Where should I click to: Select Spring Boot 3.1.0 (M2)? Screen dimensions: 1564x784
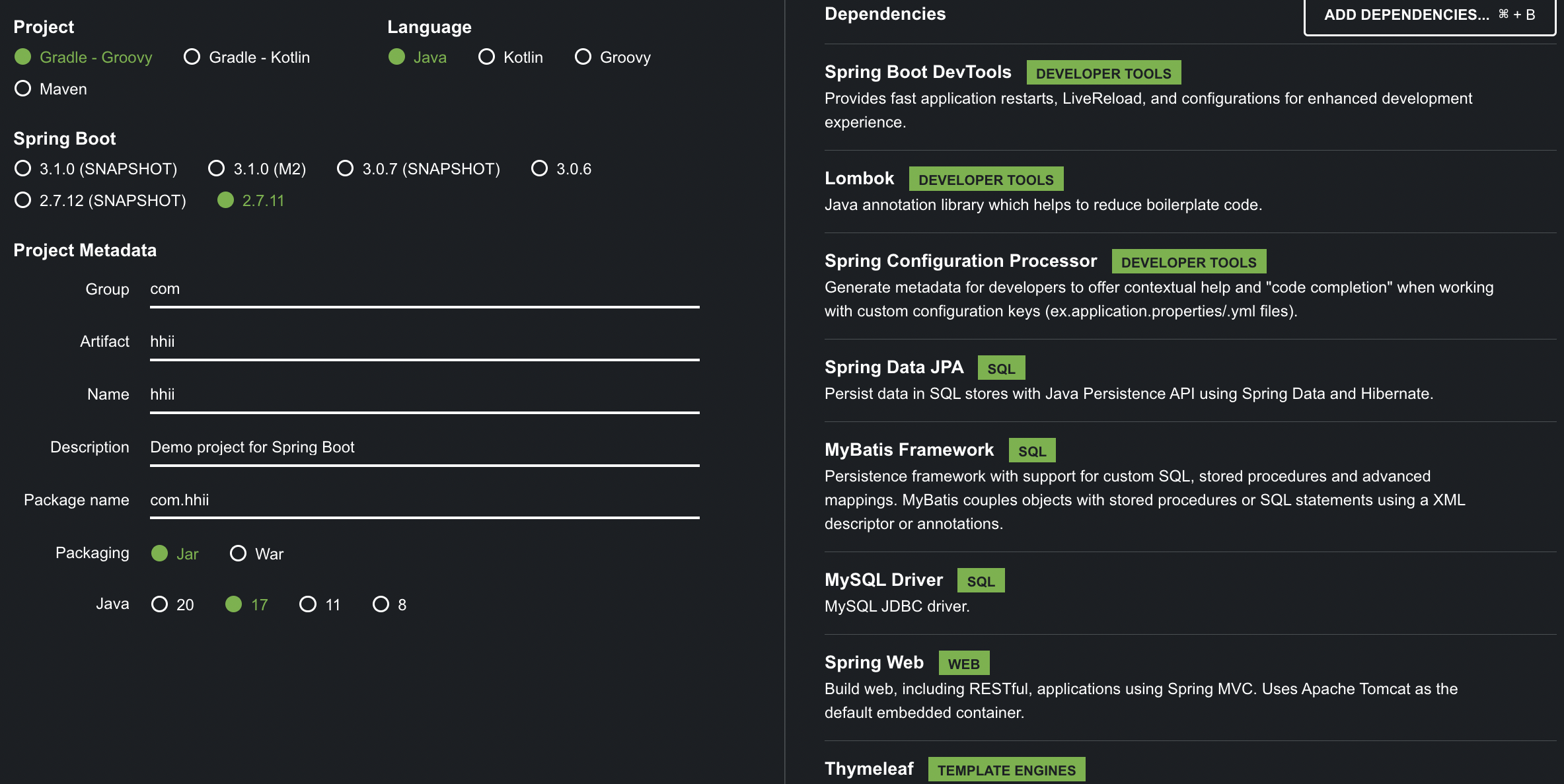(217, 168)
